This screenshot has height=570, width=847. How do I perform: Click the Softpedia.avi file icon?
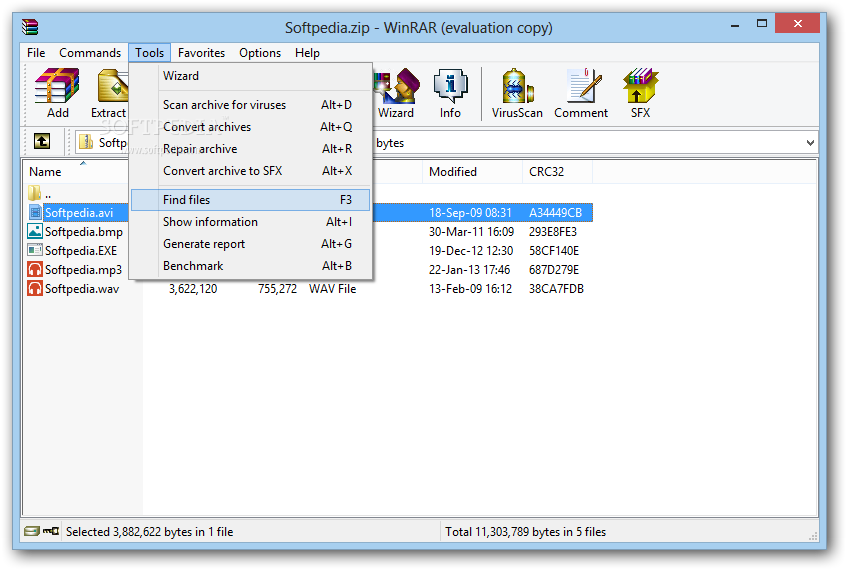point(35,212)
